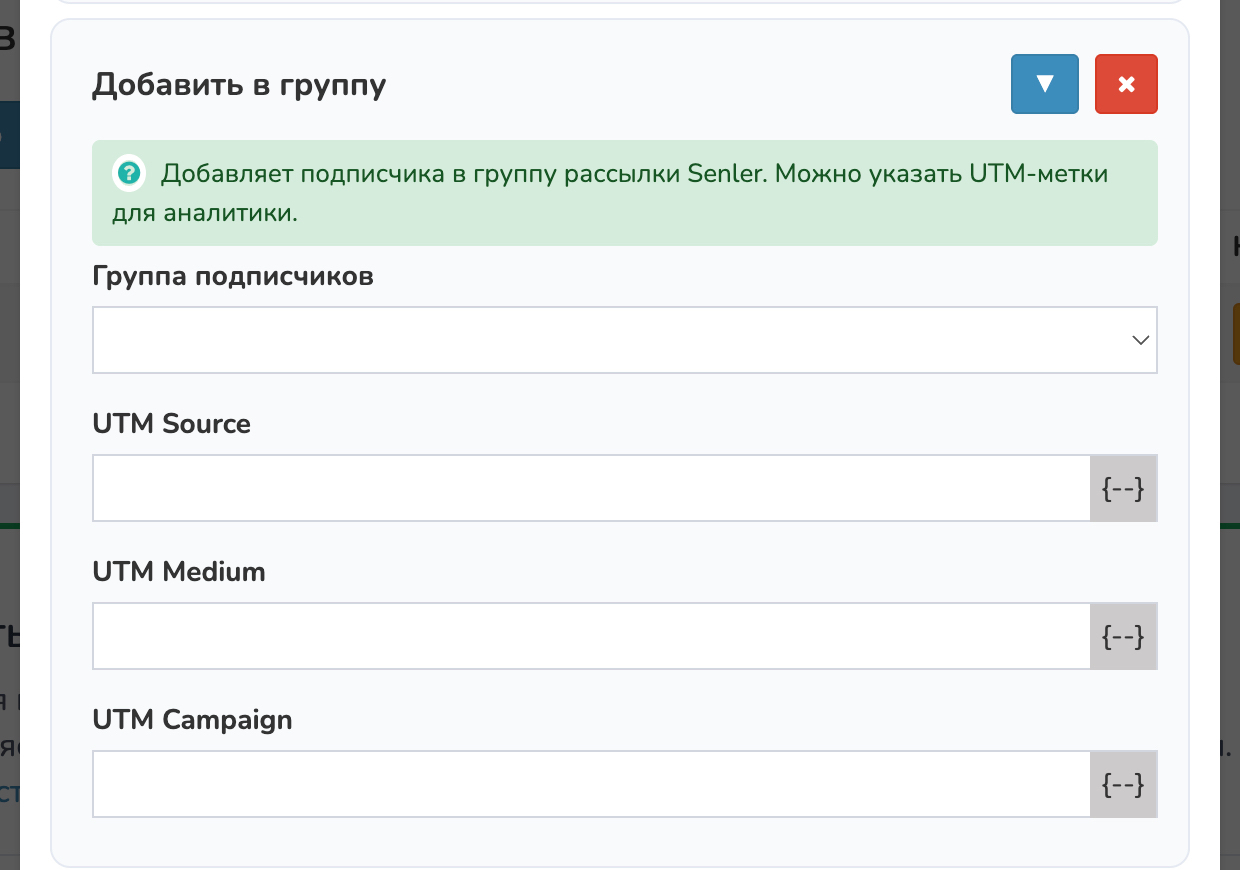Open variable picker for UTM Source
This screenshot has height=870, width=1240.
coord(1122,488)
